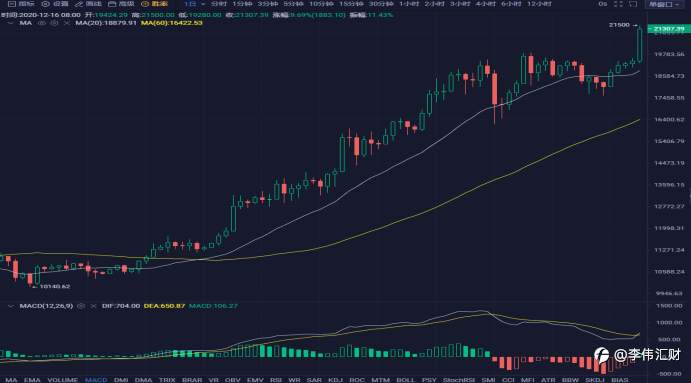Screen dimensions: 691x383
Task: Open the indicators menu in top toolbar
Action: pyautogui.click(x=21, y=4)
